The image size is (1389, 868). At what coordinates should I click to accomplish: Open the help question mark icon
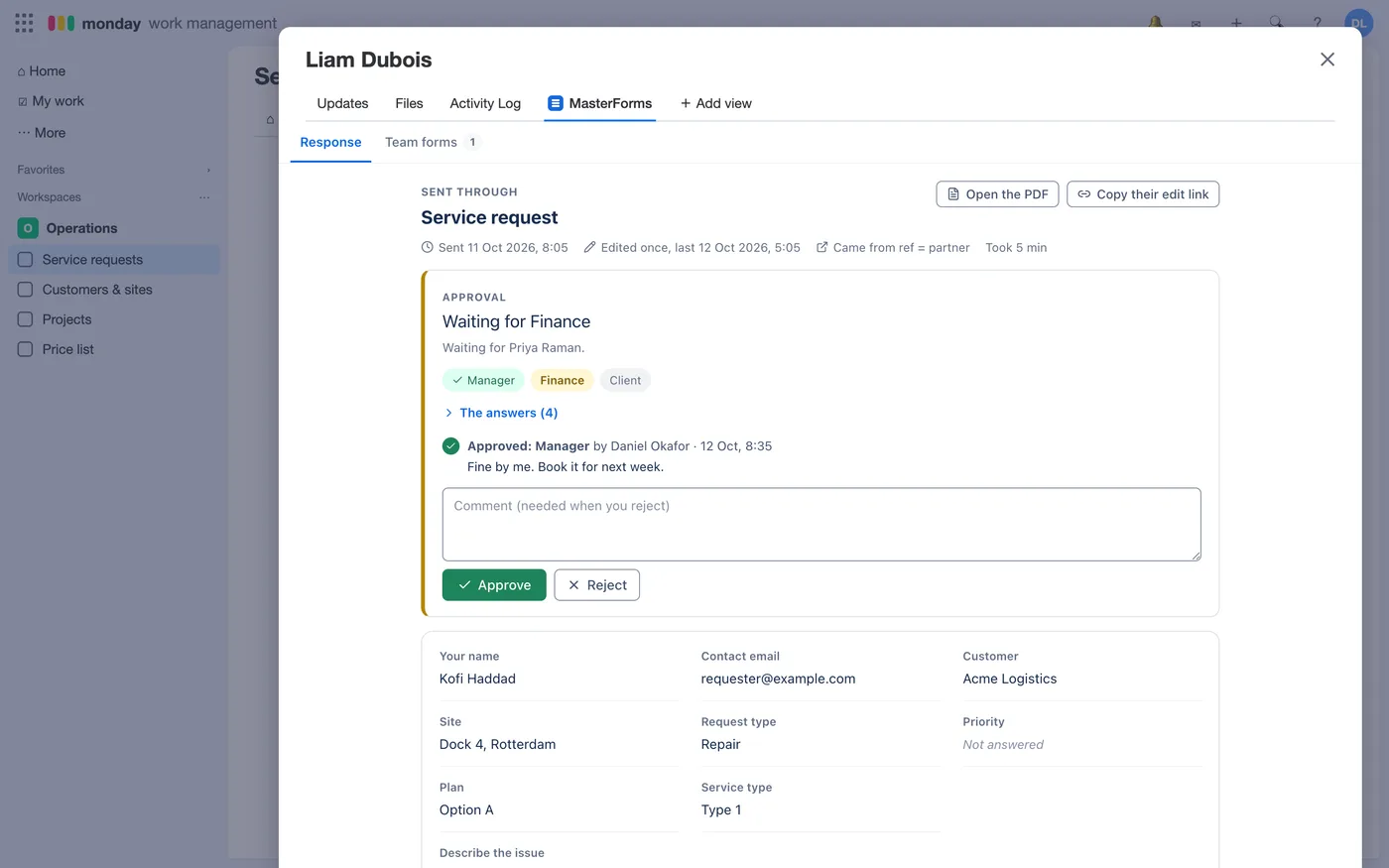coord(1318,23)
